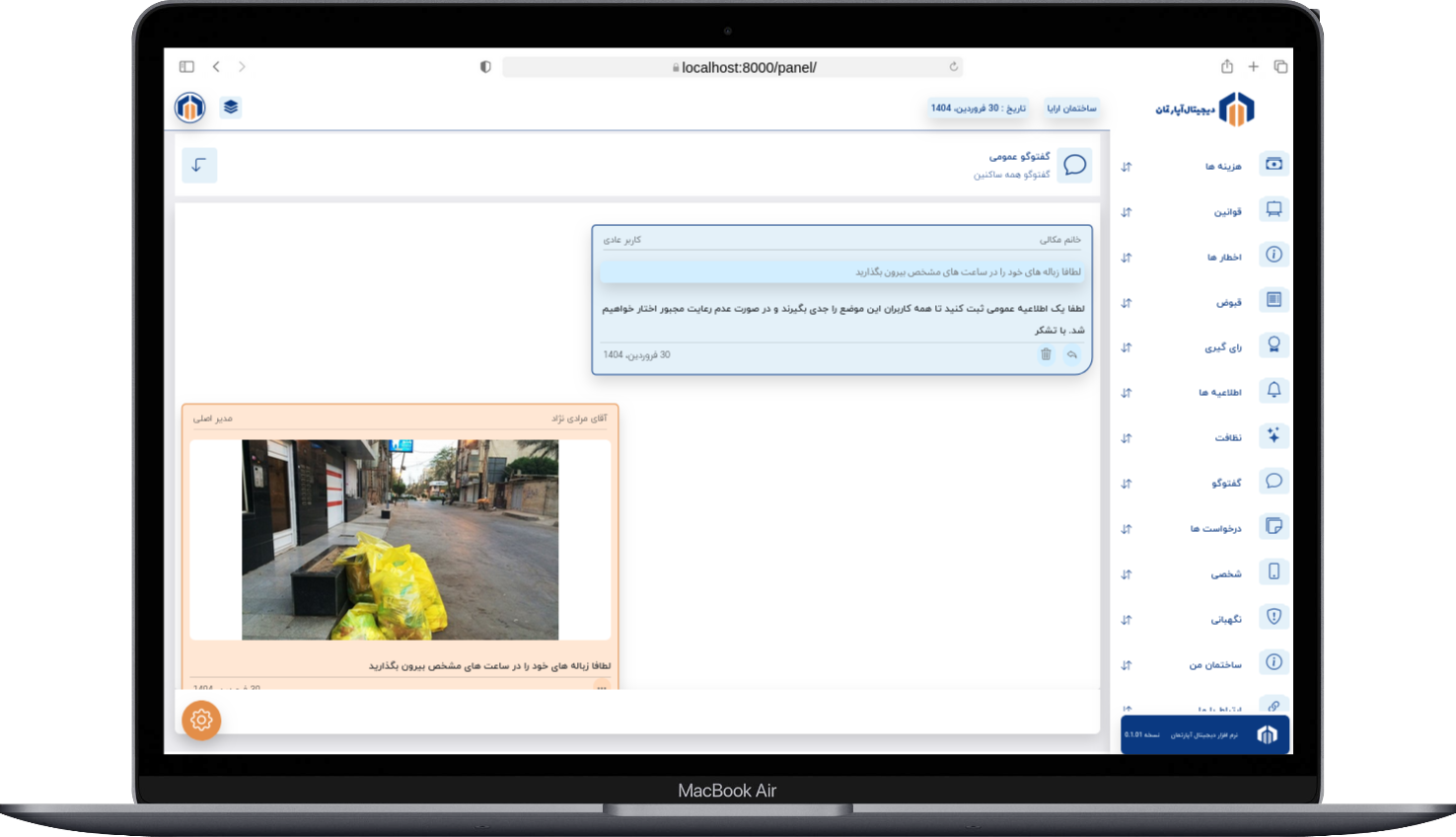1456x837 pixels.
Task: Click the ساختمان ارایا building badge
Action: coord(1071,109)
